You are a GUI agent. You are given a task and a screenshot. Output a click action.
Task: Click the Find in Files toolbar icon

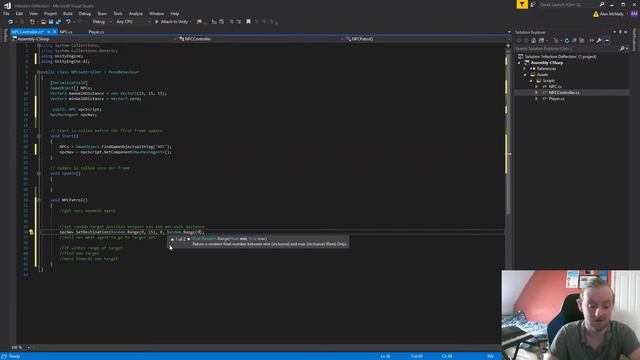click(x=199, y=22)
